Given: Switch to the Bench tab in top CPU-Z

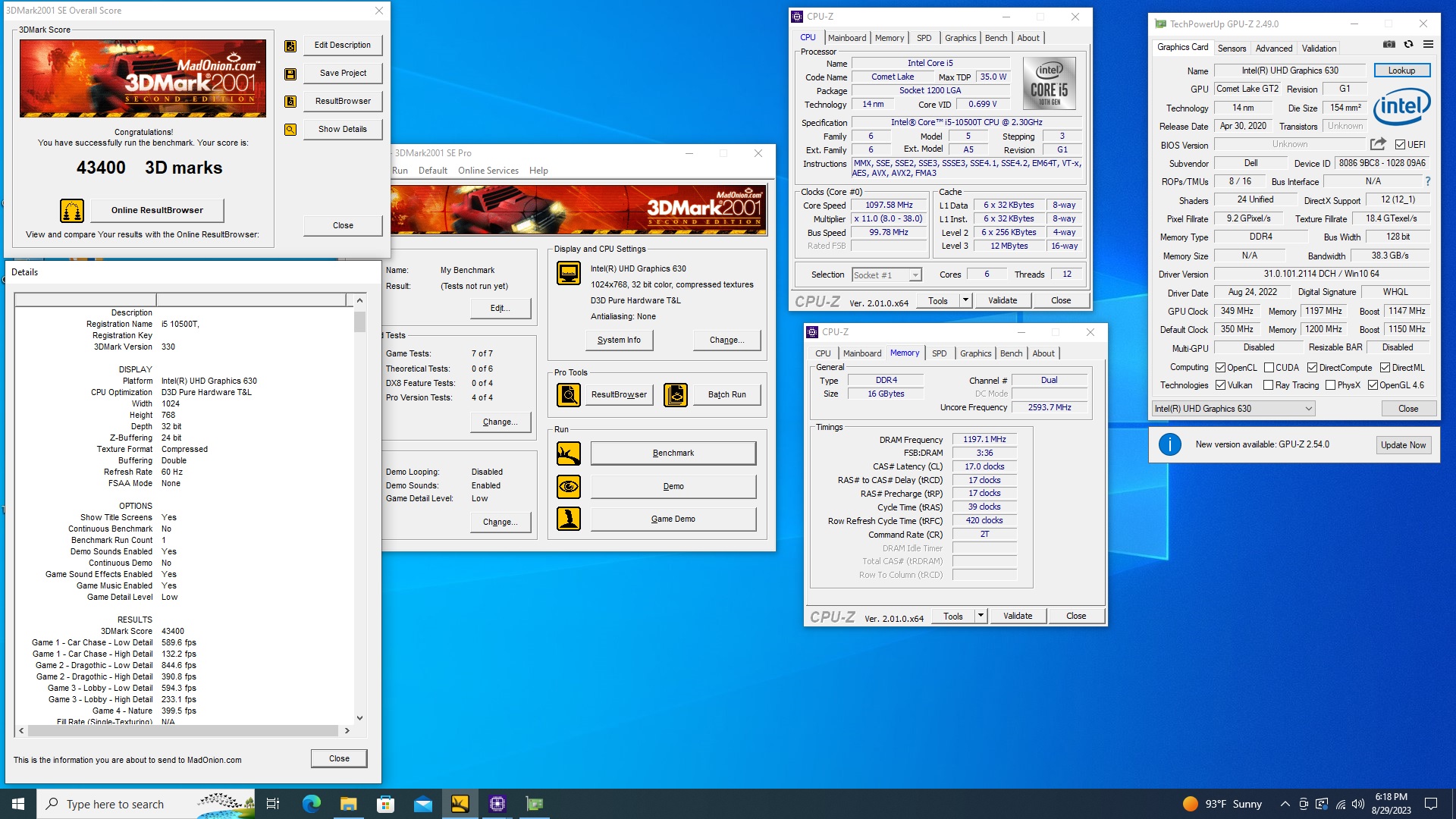Looking at the screenshot, I should 996,38.
